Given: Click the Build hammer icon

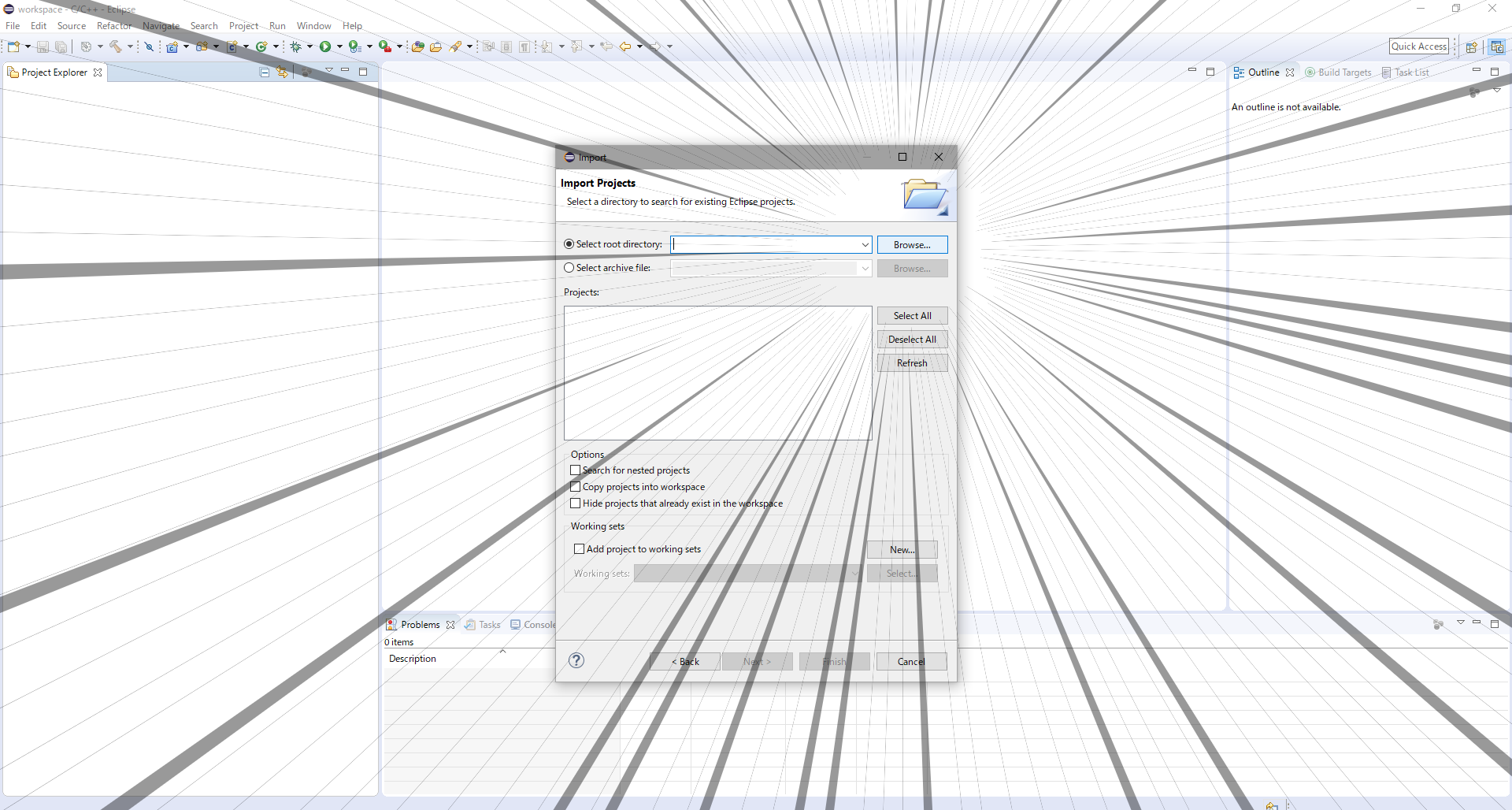Looking at the screenshot, I should pyautogui.click(x=116, y=46).
